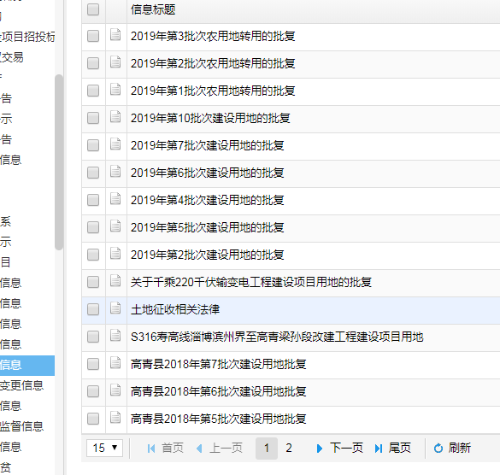Click the next page arrow icon 下一页
The height and width of the screenshot is (475, 500).
pyautogui.click(x=319, y=448)
